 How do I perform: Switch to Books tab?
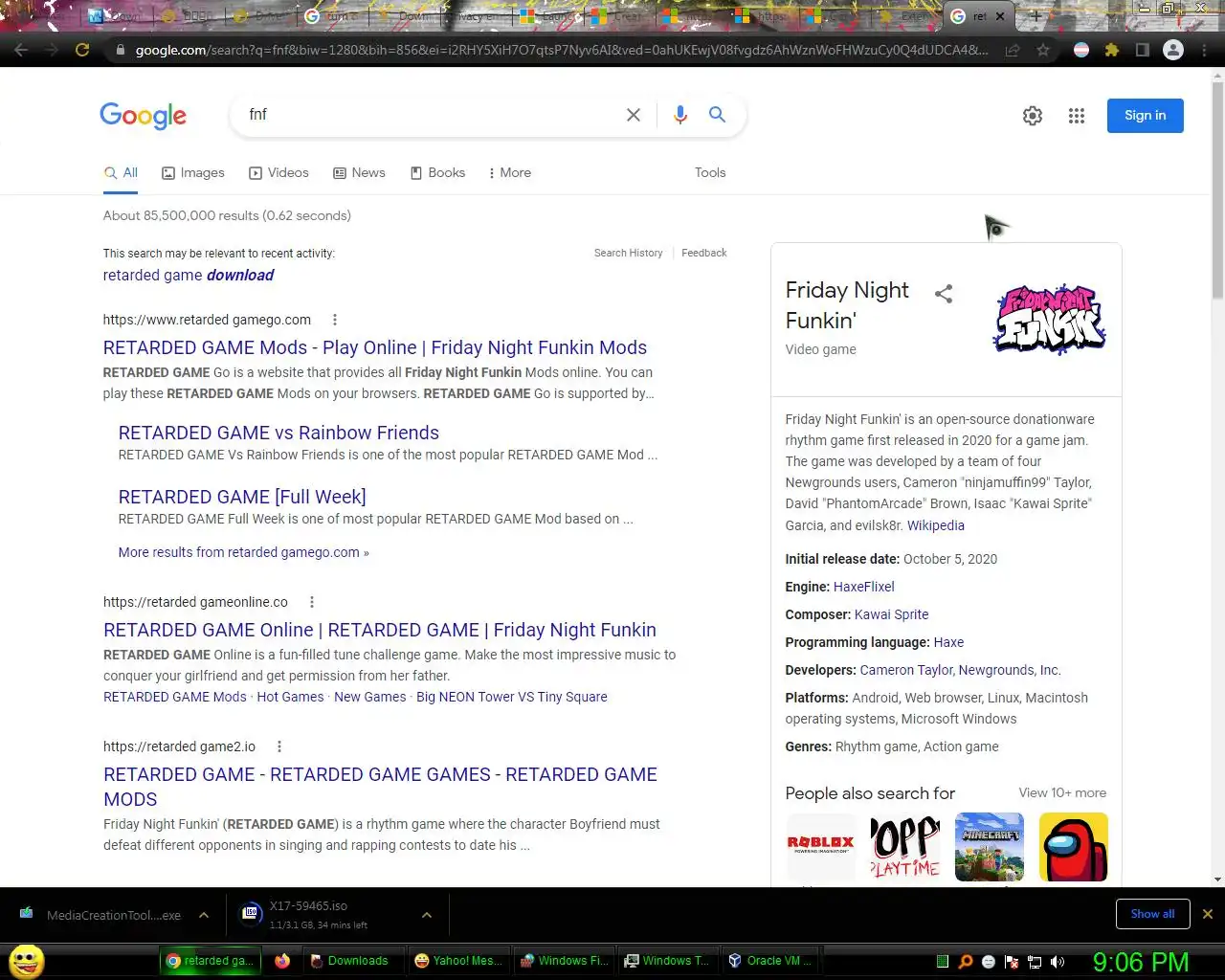coord(437,172)
